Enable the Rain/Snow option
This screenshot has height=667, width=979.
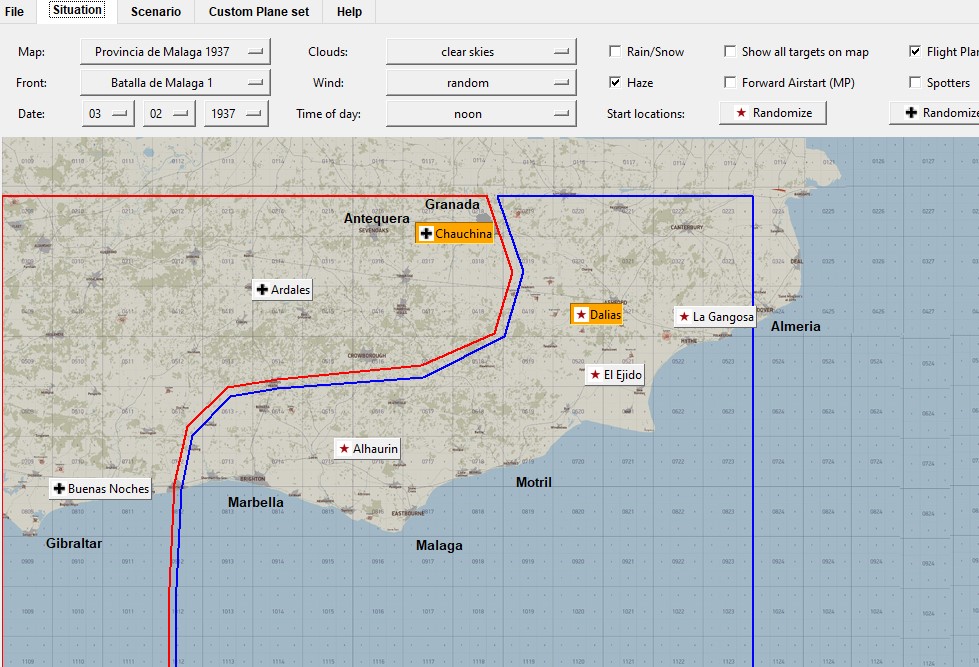click(x=615, y=50)
